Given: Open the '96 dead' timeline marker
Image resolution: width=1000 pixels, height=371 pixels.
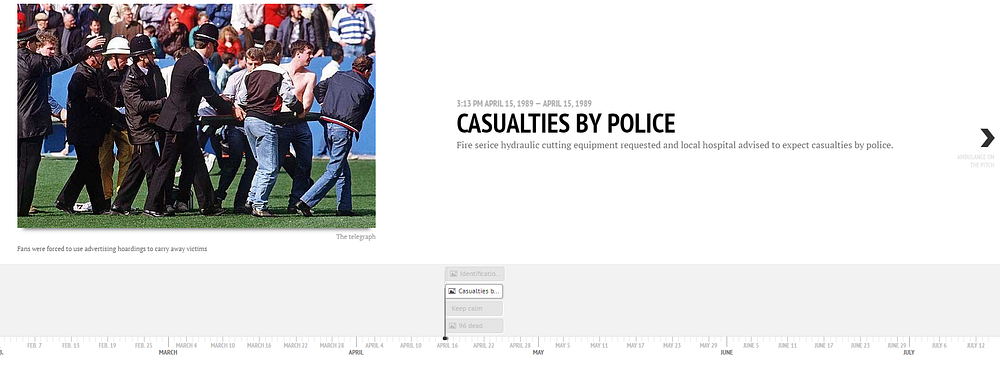Looking at the screenshot, I should 474,326.
